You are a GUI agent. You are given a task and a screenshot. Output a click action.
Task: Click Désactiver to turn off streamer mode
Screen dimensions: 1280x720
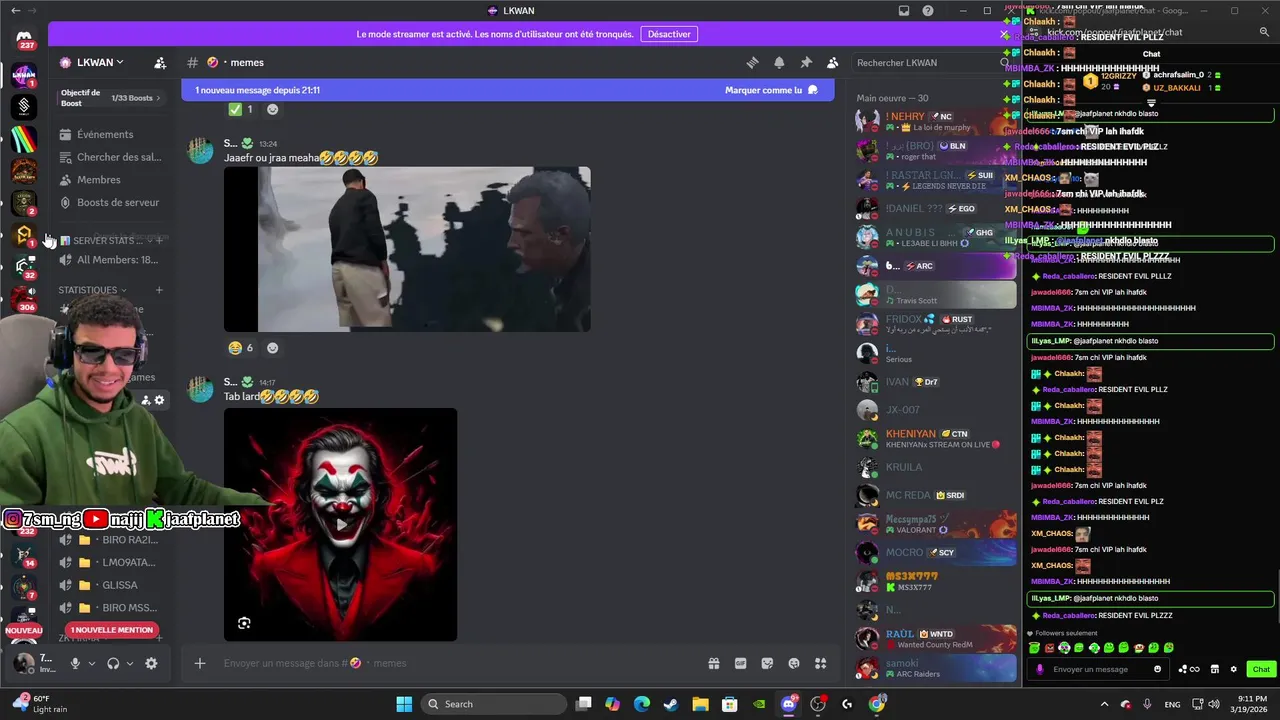(669, 34)
